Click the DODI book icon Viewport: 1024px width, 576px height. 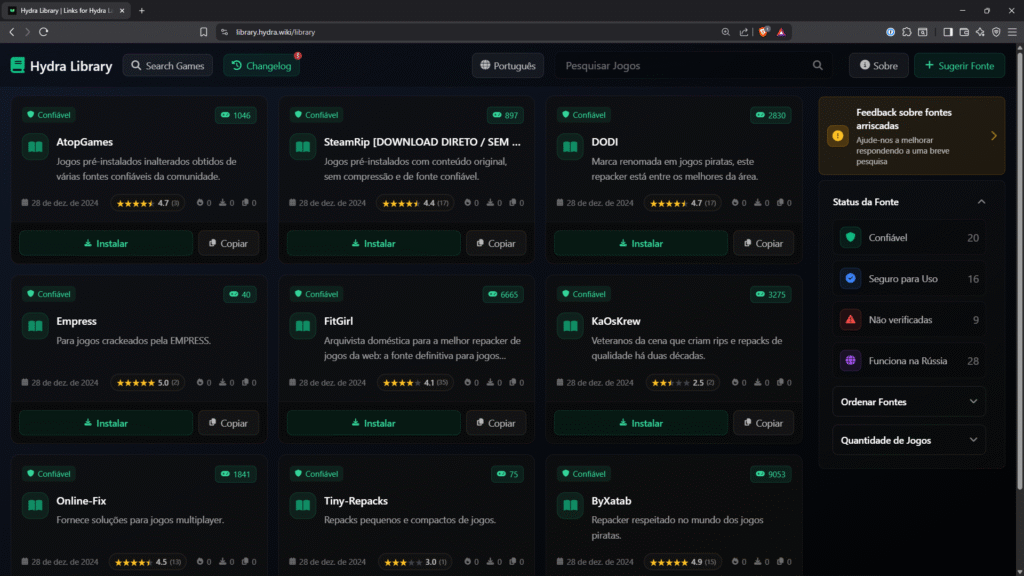click(x=570, y=147)
